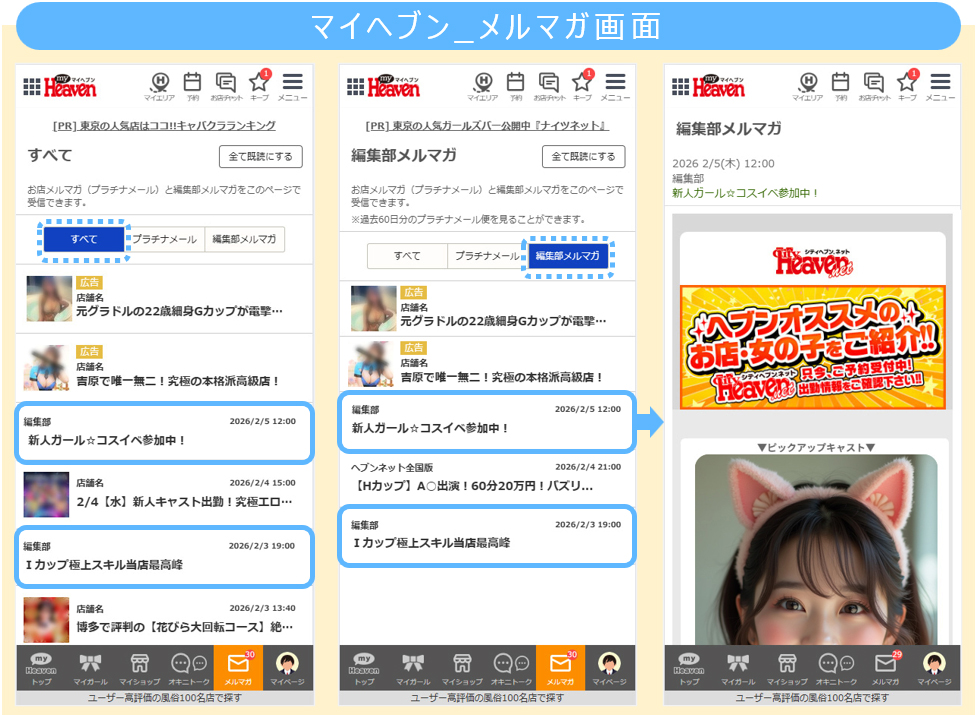
Task: Open 博多で評判の花びら大回転コース mail
Action: click(164, 618)
